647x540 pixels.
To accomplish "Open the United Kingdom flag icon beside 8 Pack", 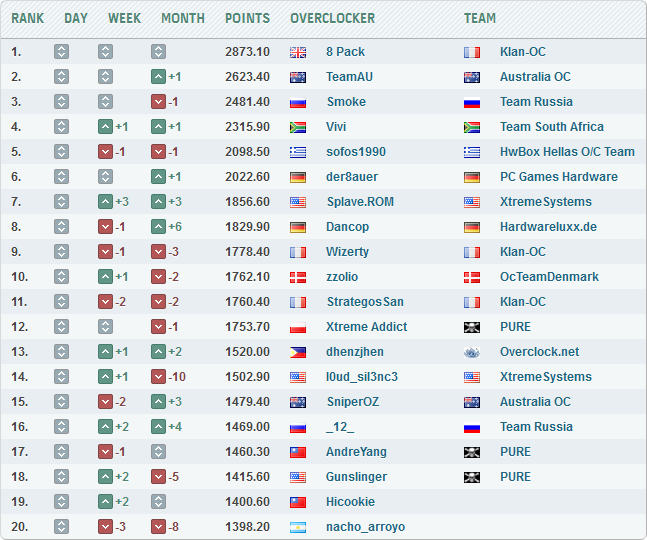I will pyautogui.click(x=298, y=52).
